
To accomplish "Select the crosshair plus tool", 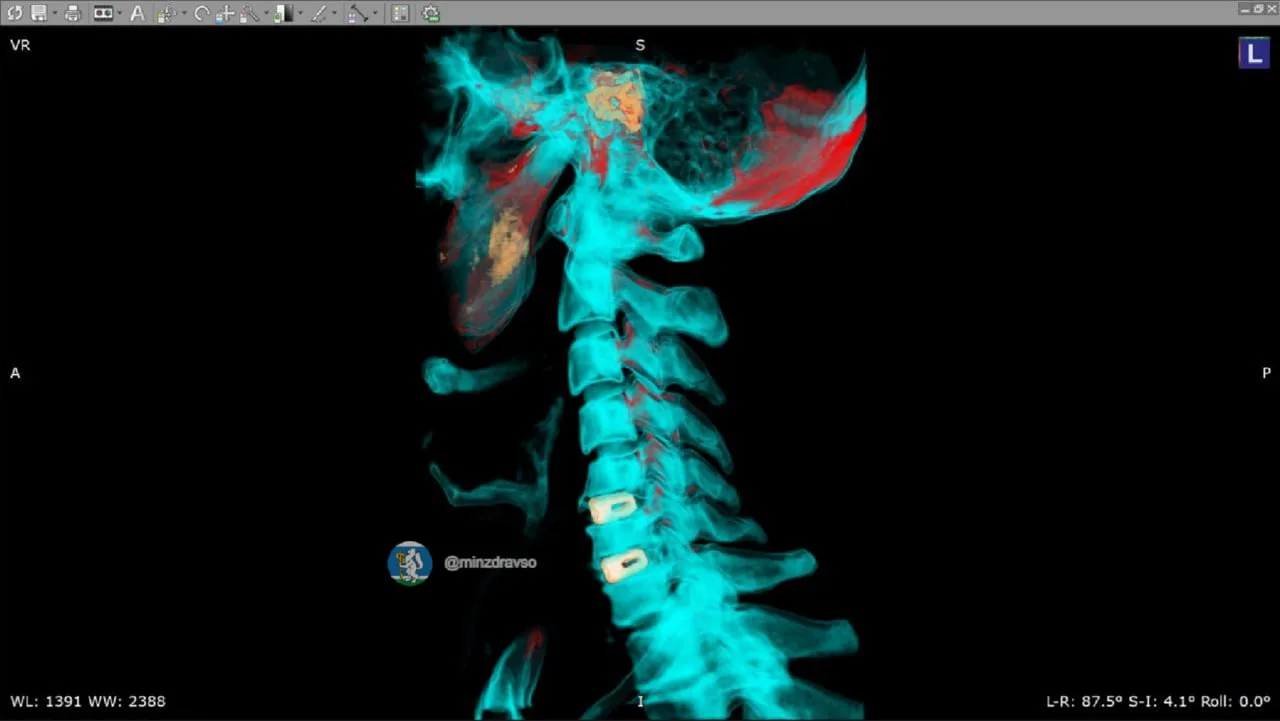I will tap(225, 13).
